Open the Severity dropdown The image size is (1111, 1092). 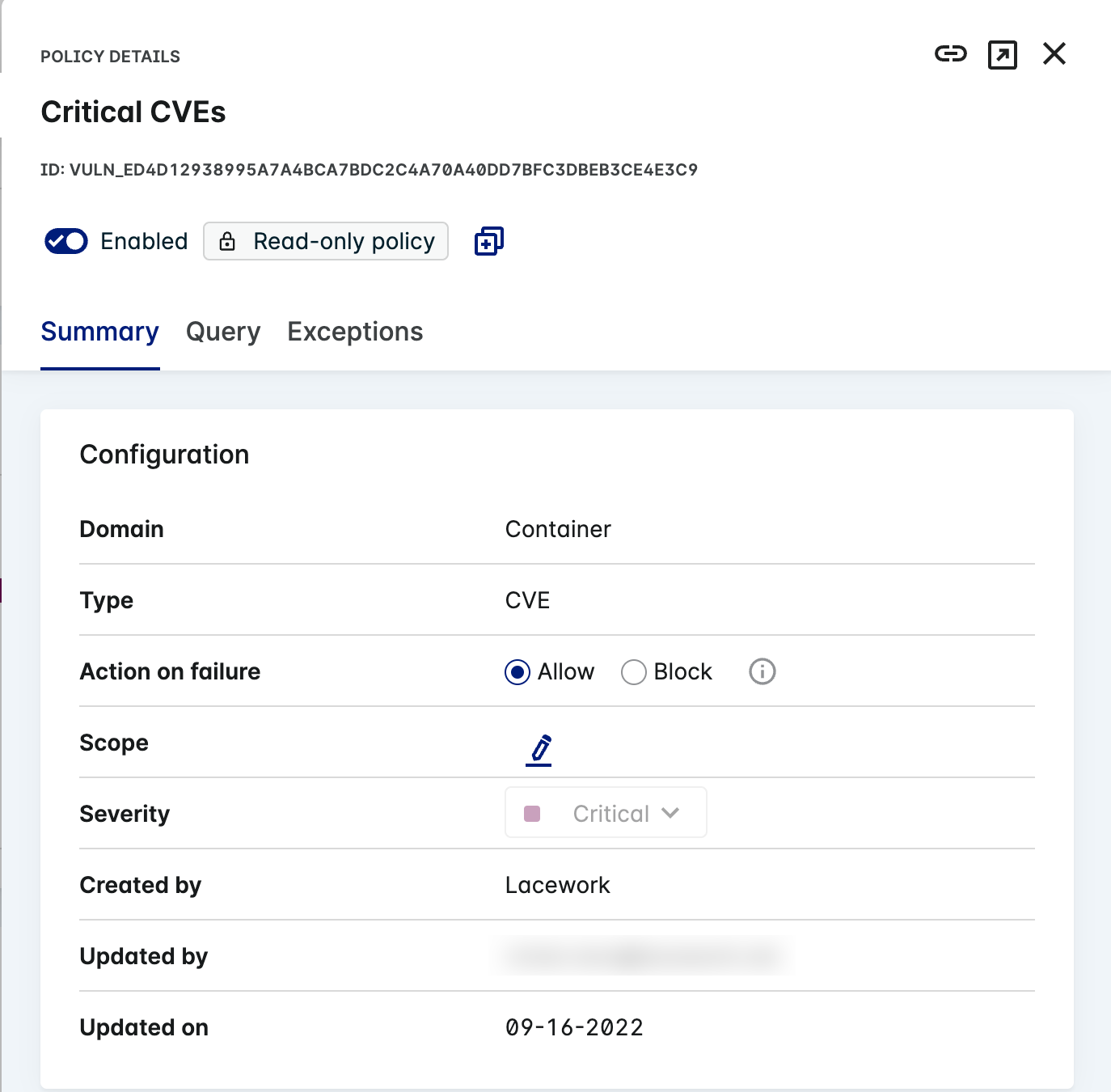605,813
